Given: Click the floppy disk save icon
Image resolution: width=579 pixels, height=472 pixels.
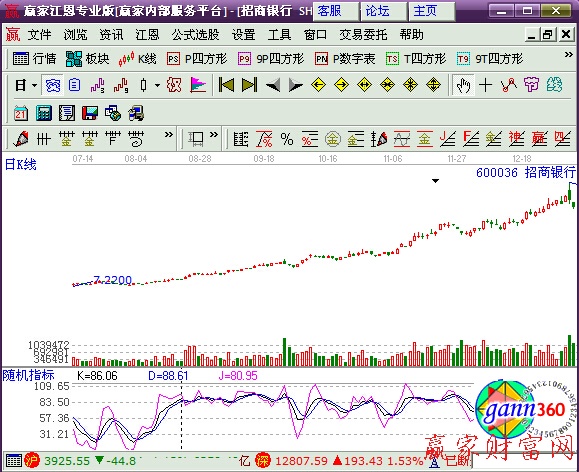Looking at the screenshot, I should point(89,113).
